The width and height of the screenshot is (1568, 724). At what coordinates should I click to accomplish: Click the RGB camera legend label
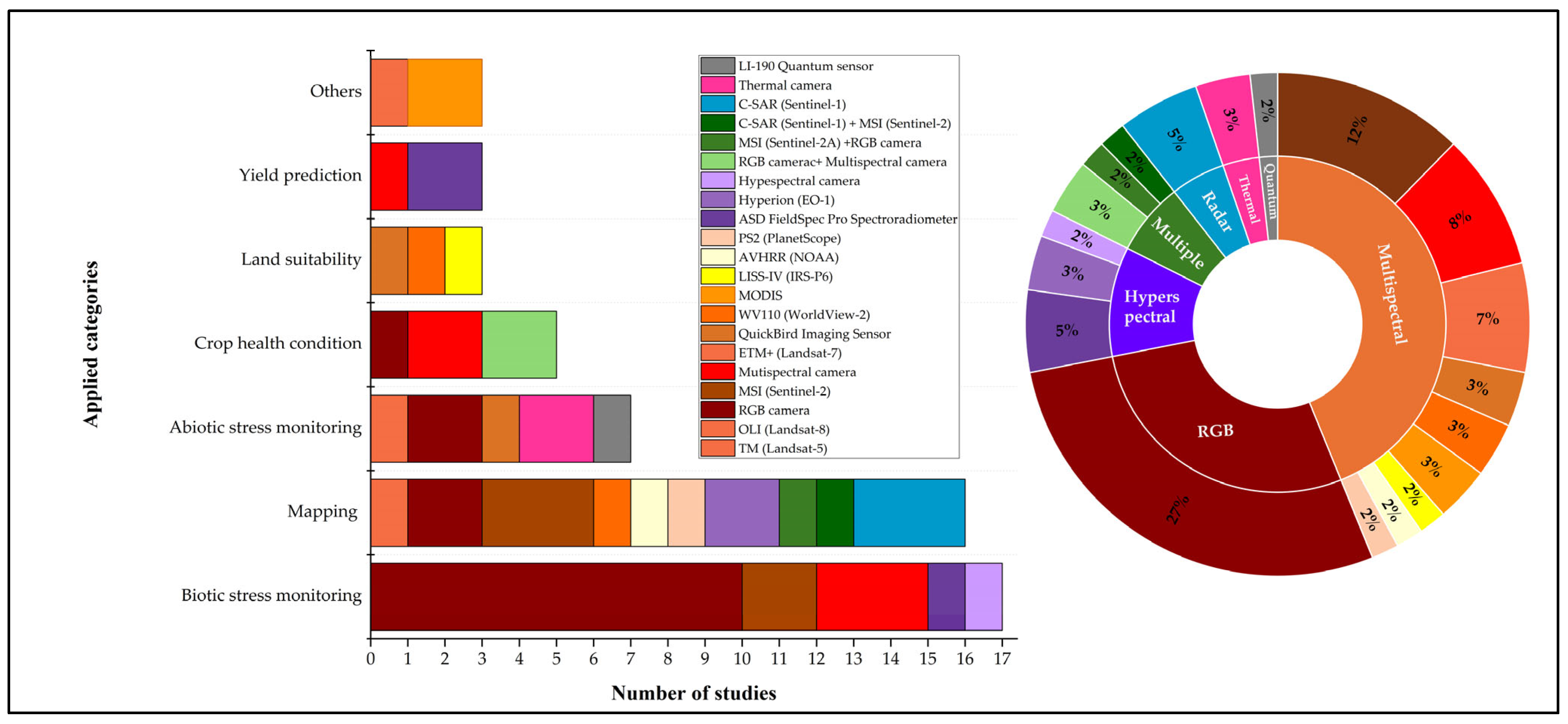(774, 410)
